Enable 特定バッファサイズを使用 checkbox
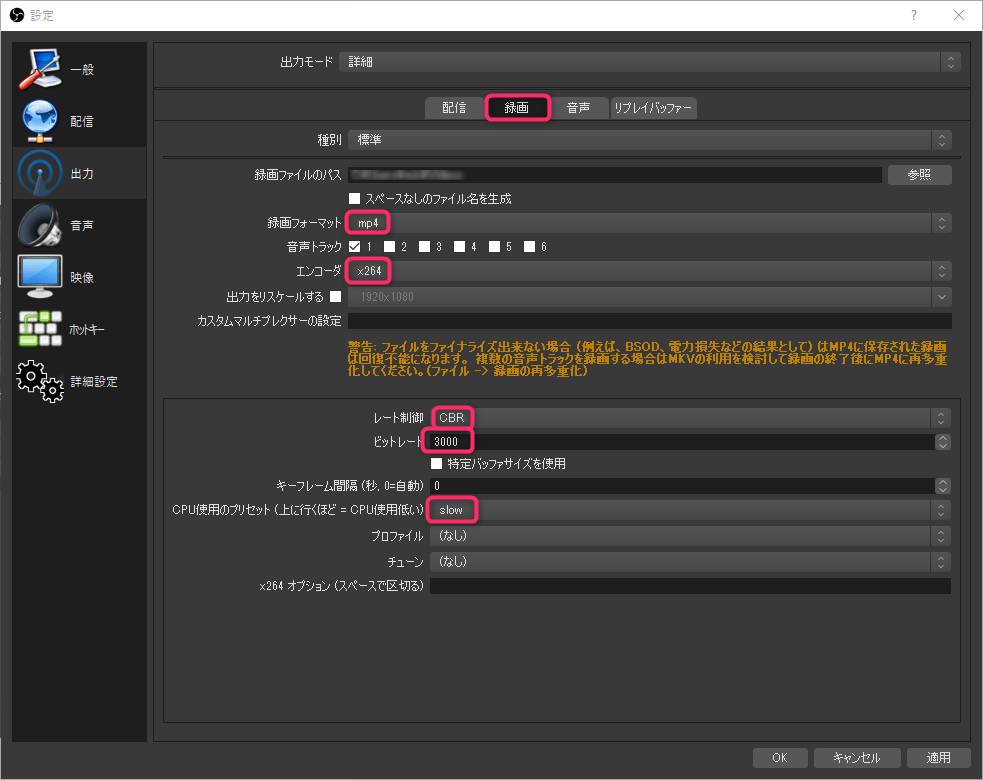This screenshot has width=983, height=780. (x=436, y=464)
